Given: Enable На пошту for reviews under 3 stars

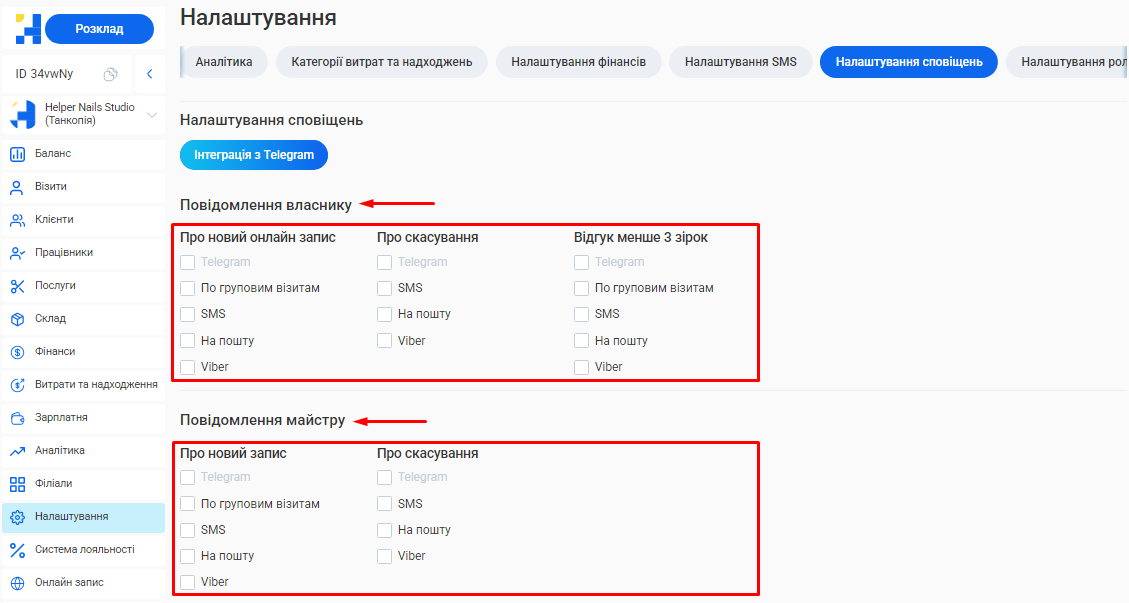Looking at the screenshot, I should point(581,340).
